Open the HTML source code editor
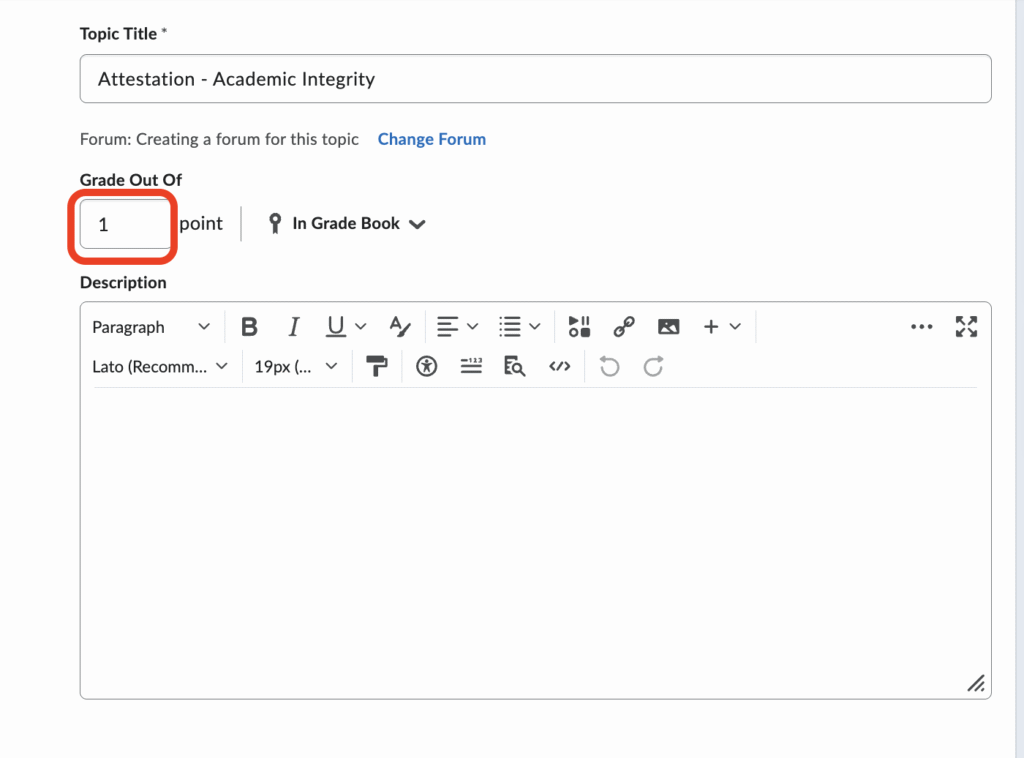This screenshot has height=758, width=1024. pyautogui.click(x=560, y=367)
